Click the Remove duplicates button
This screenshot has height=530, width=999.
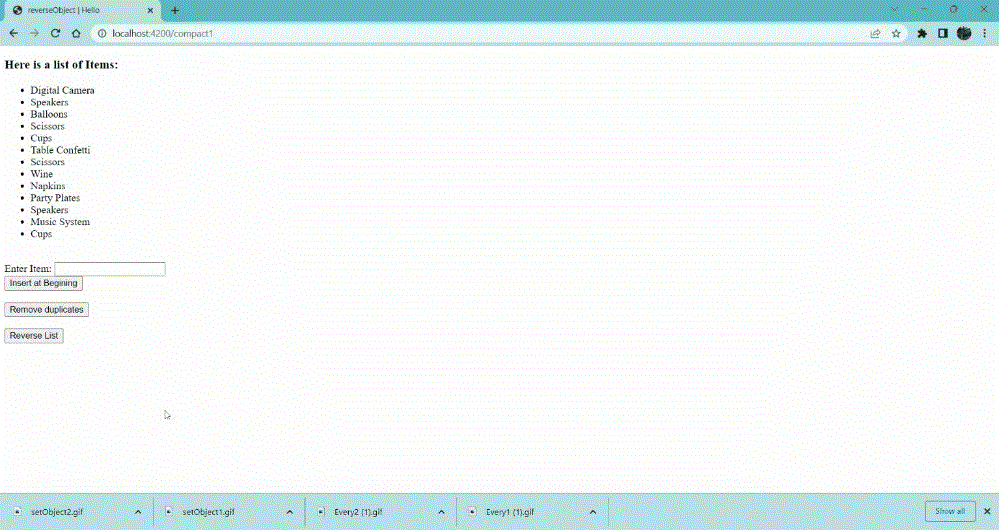coord(46,310)
